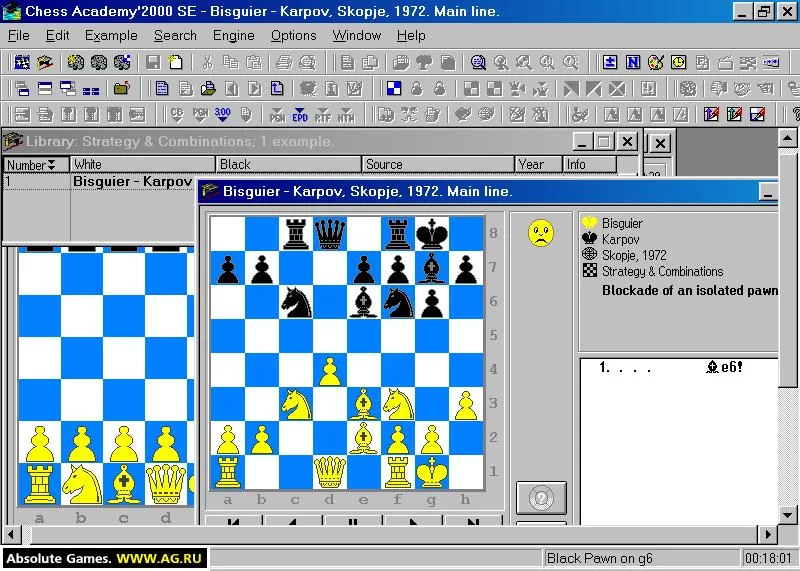Open the Options menu

click(x=293, y=36)
